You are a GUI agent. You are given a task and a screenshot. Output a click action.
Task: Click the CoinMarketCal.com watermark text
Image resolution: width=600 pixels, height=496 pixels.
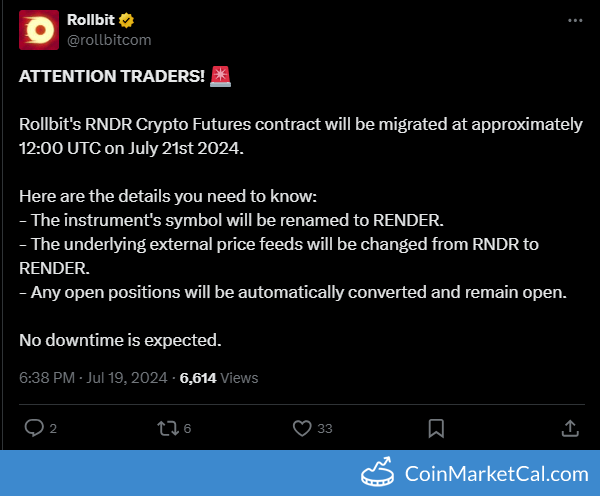tap(496, 473)
